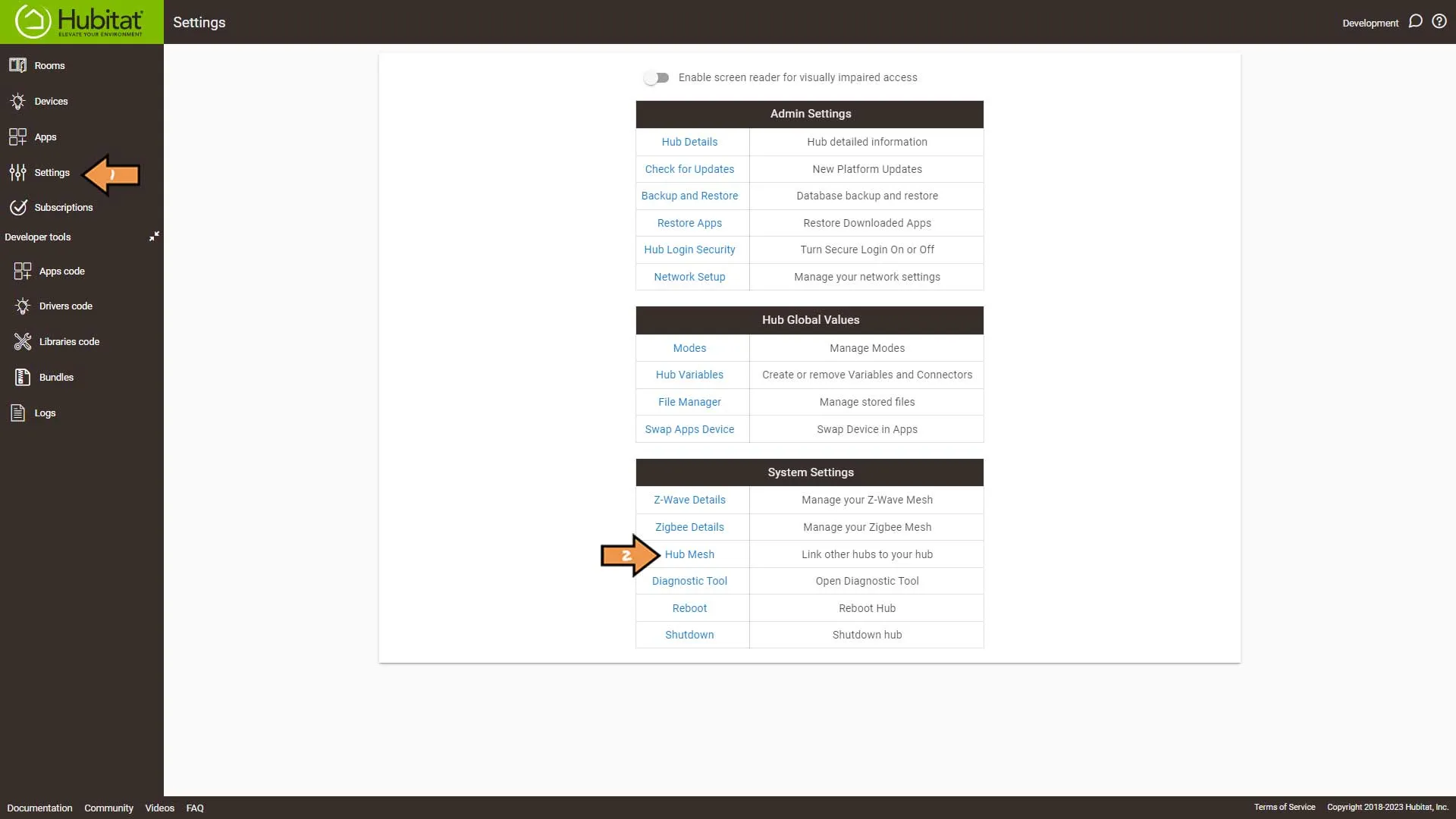This screenshot has width=1456, height=819.
Task: Select Subscriptions menu item in sidebar
Action: [63, 207]
